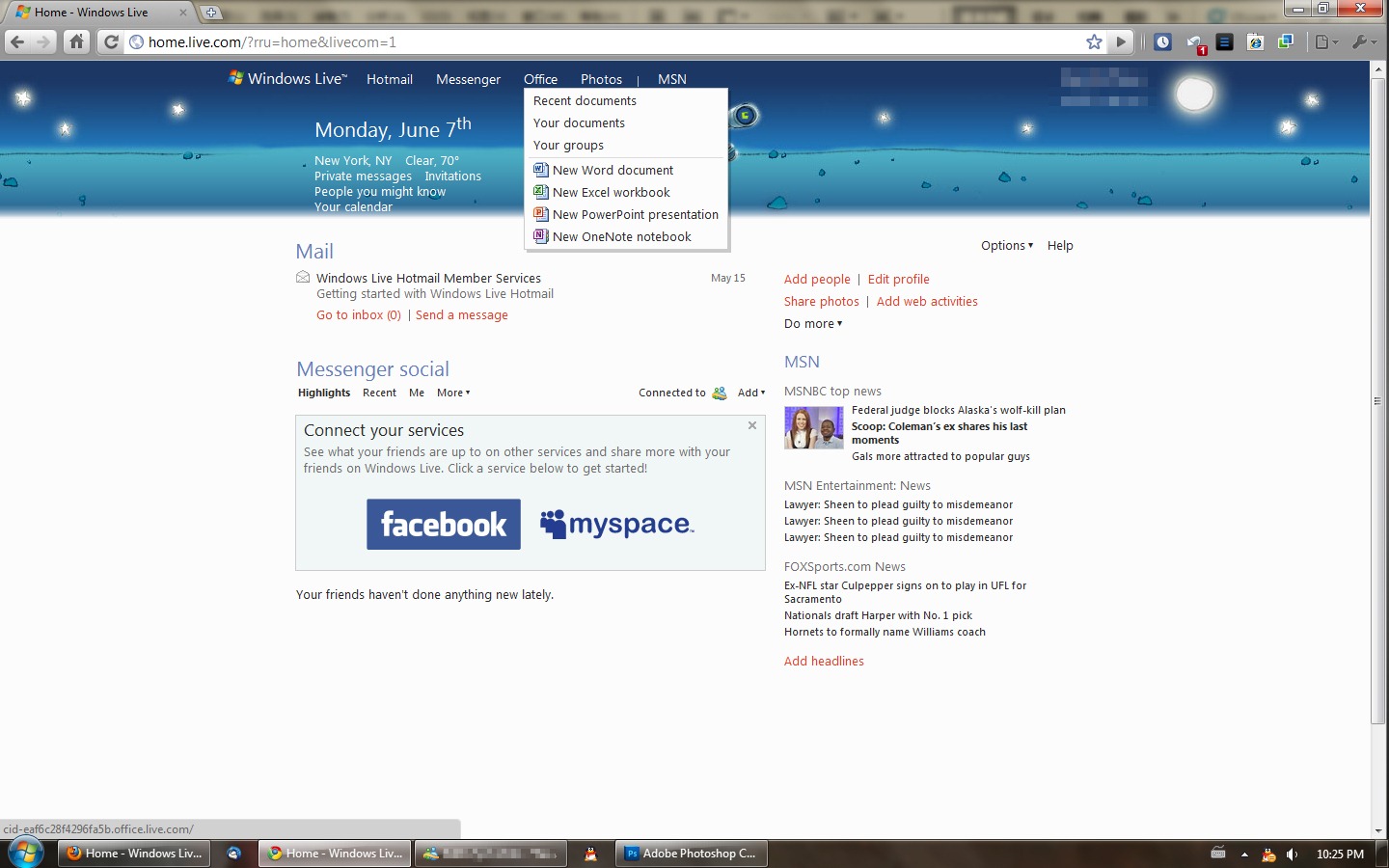Close the Connect your services box
Image resolution: width=1389 pixels, height=868 pixels.
point(752,425)
